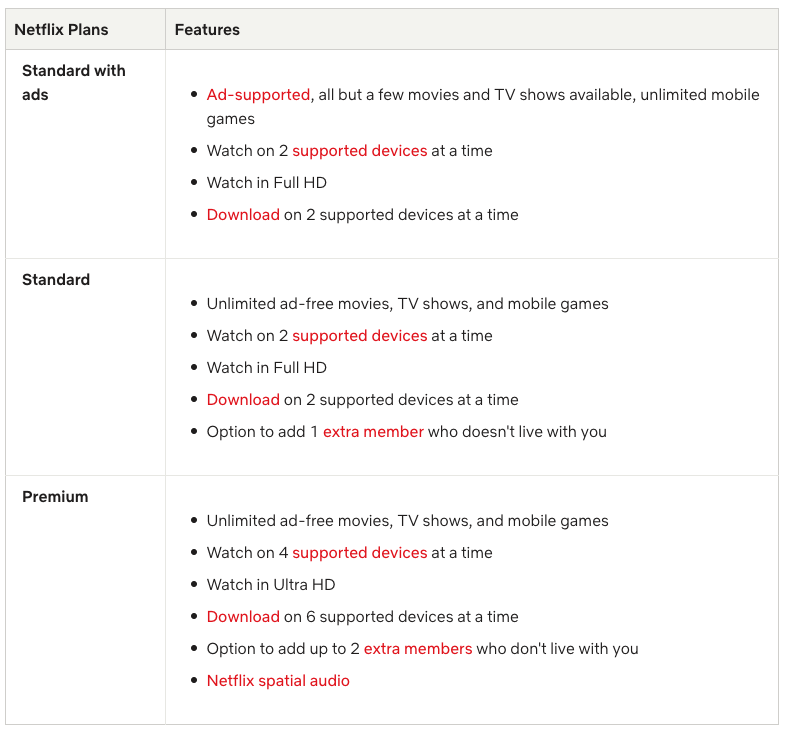
Task: Open Download link in Standard with ads row
Action: coord(243,215)
